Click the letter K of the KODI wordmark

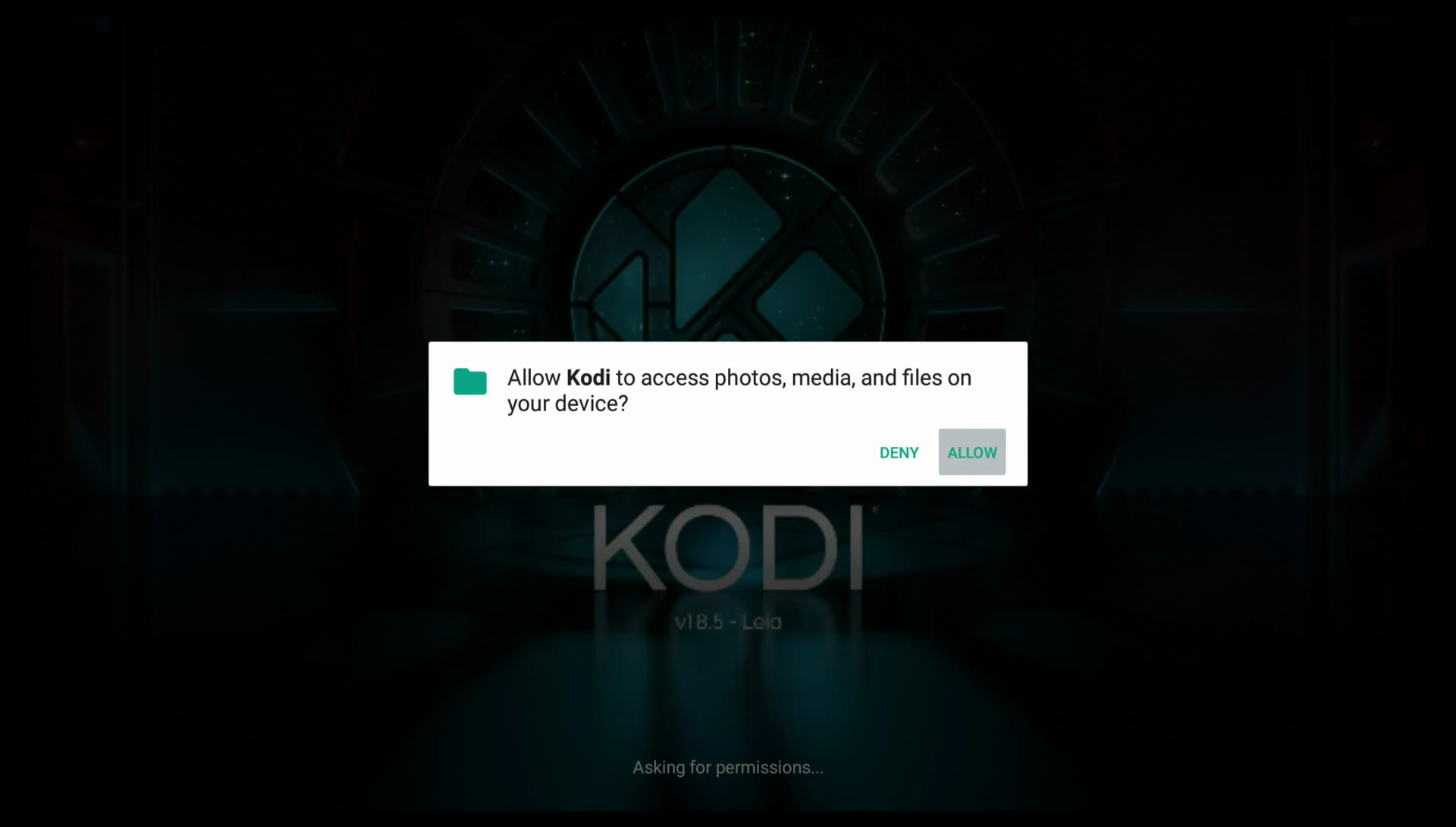coord(626,549)
